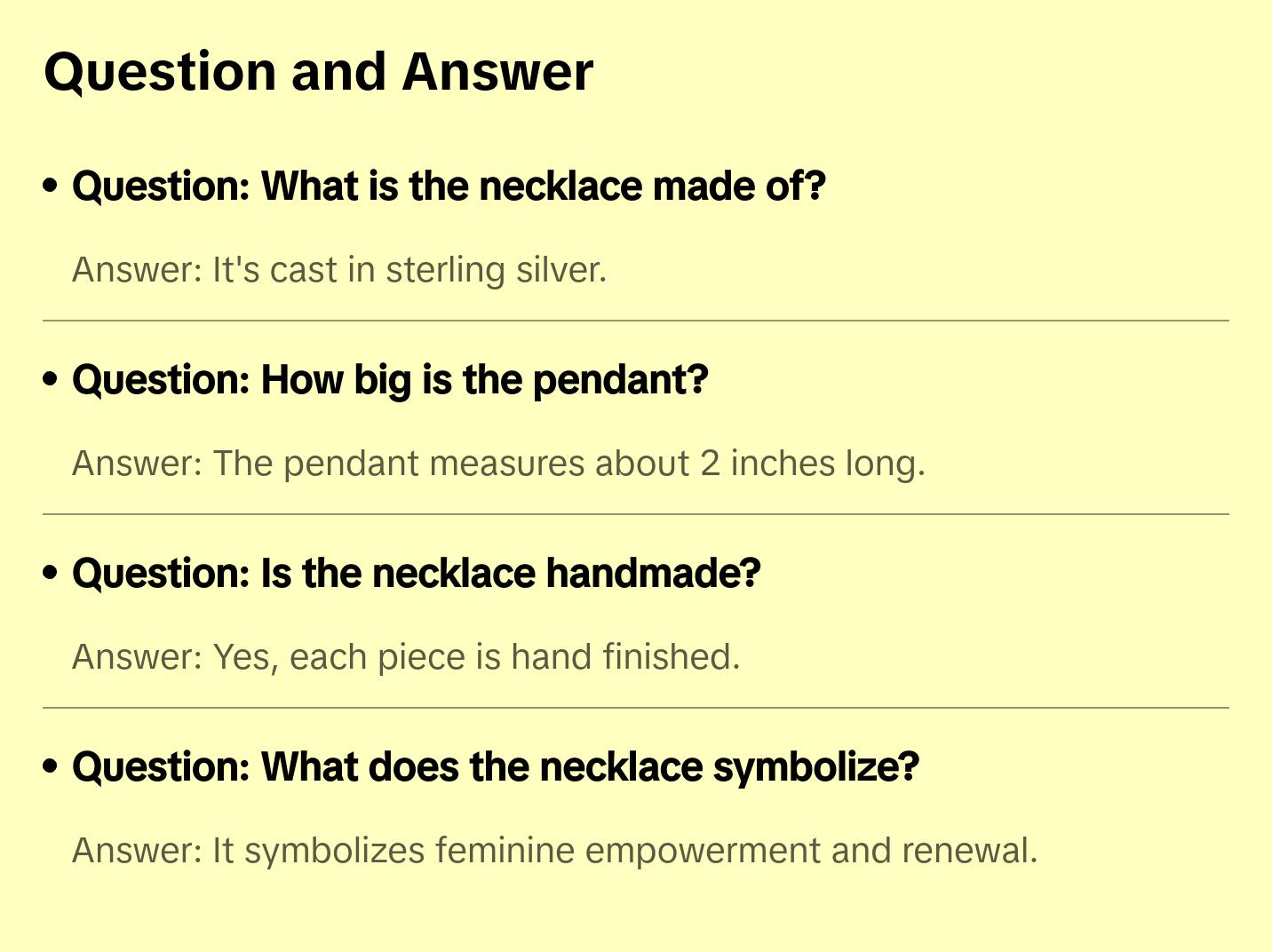The width and height of the screenshot is (1272, 952).
Task: Click the divider line below the hand finished answer
Action: (x=636, y=708)
